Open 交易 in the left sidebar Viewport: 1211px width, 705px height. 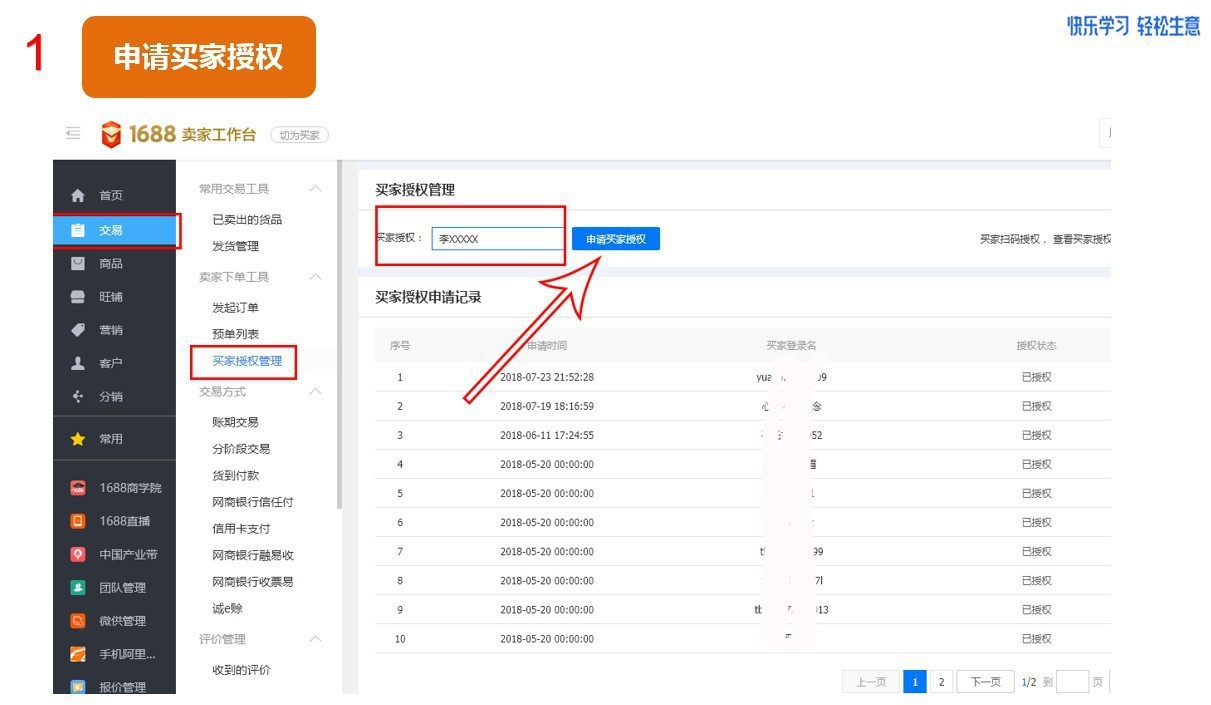pos(110,230)
